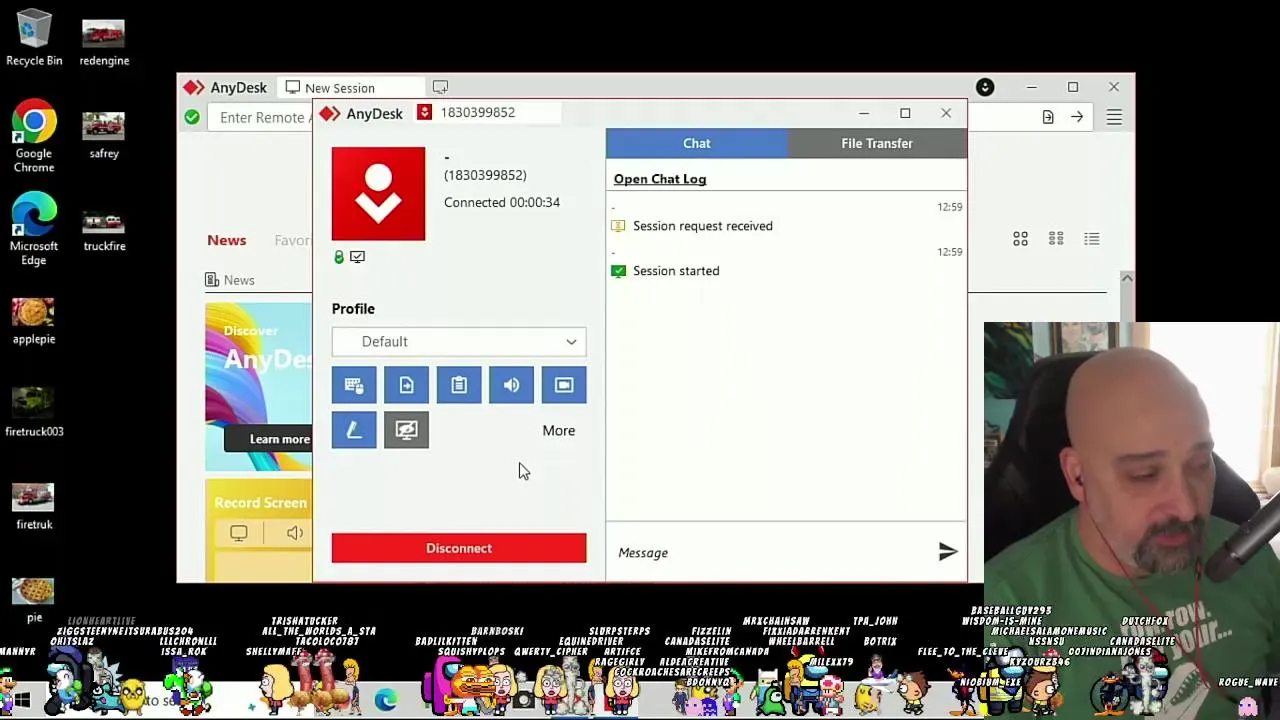
Task: Click the 'Connected 00:00:34' status text
Action: pos(502,202)
